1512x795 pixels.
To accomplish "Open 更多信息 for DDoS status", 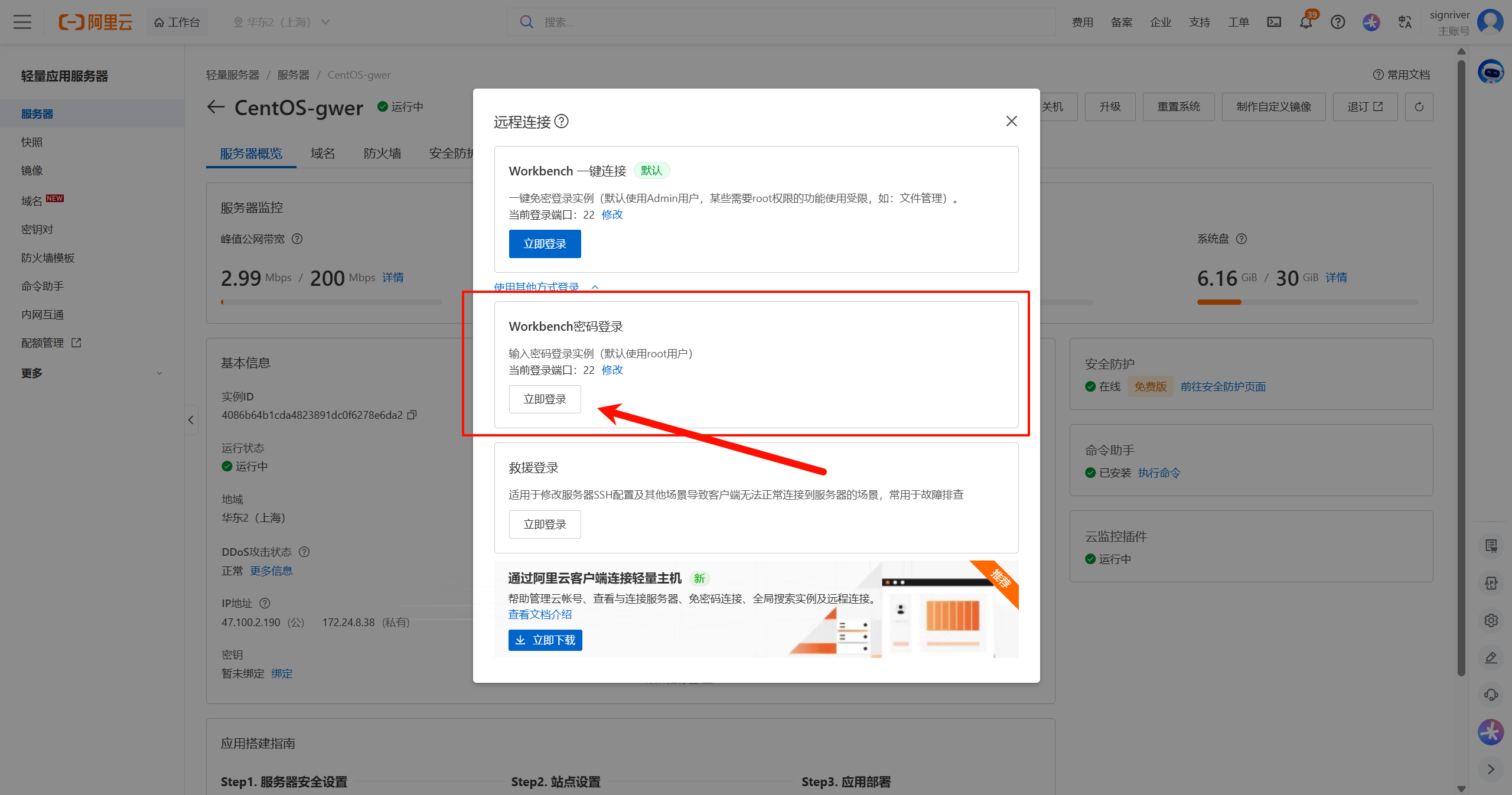I will [271, 571].
